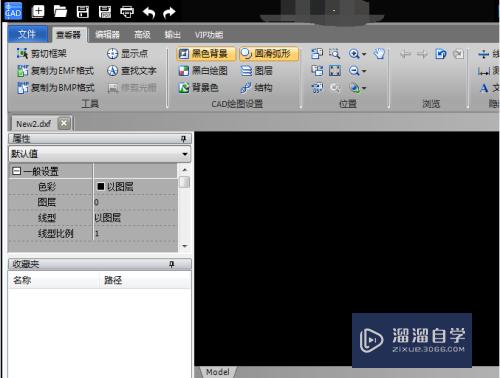Undo the last action

(149, 13)
